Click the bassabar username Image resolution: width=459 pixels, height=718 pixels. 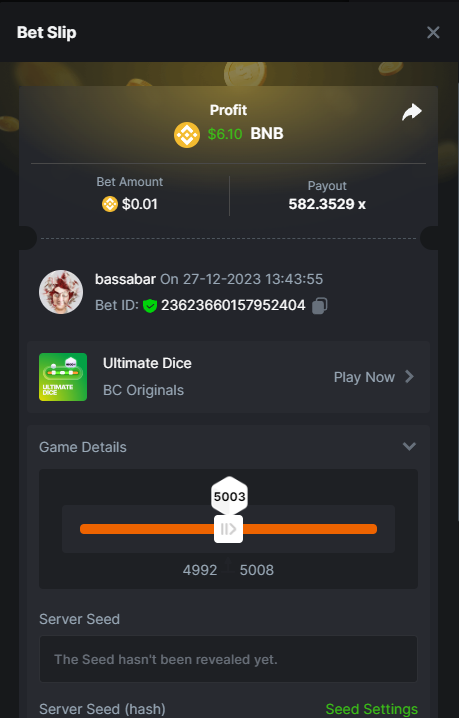125,279
